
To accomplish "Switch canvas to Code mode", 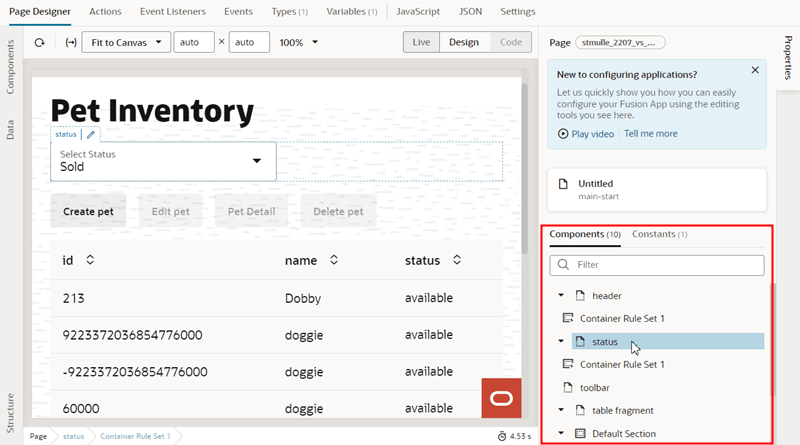I will (511, 42).
